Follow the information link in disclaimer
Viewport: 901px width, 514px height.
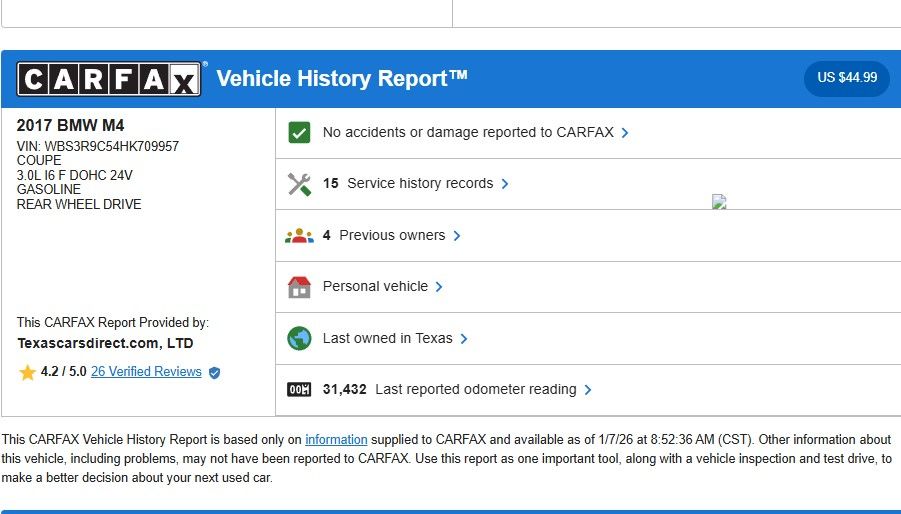point(336,440)
